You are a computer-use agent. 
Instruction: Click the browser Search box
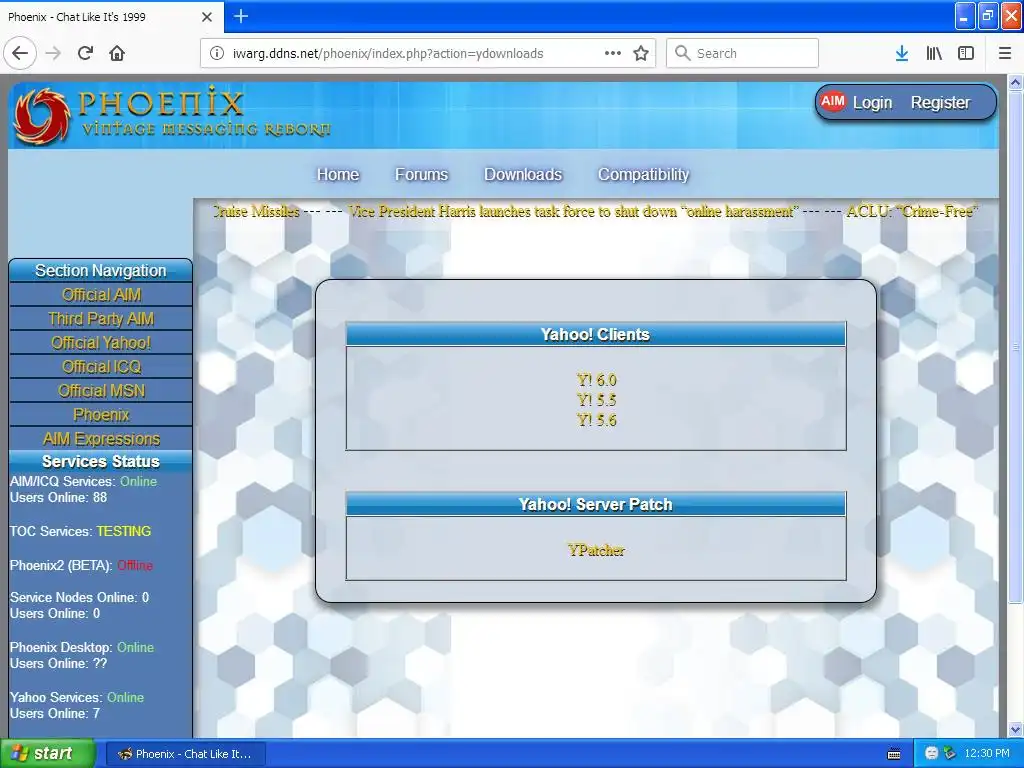[743, 53]
